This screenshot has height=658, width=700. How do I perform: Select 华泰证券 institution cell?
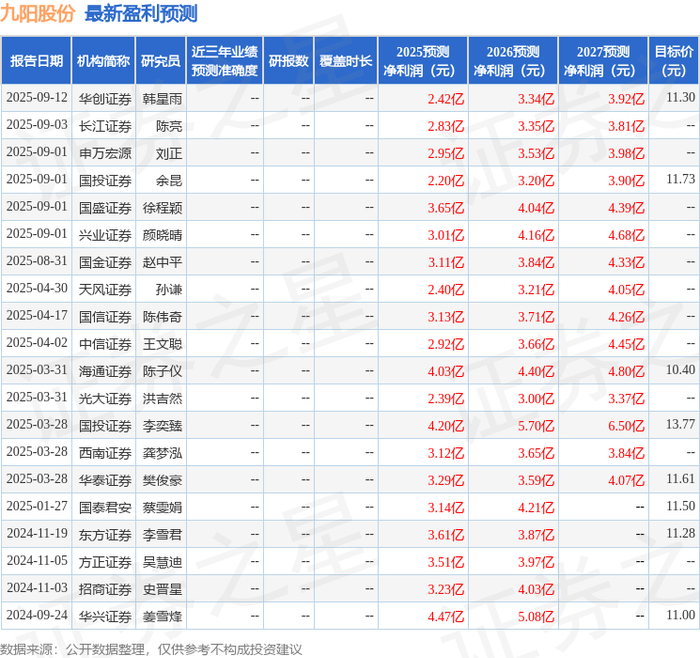click(105, 480)
